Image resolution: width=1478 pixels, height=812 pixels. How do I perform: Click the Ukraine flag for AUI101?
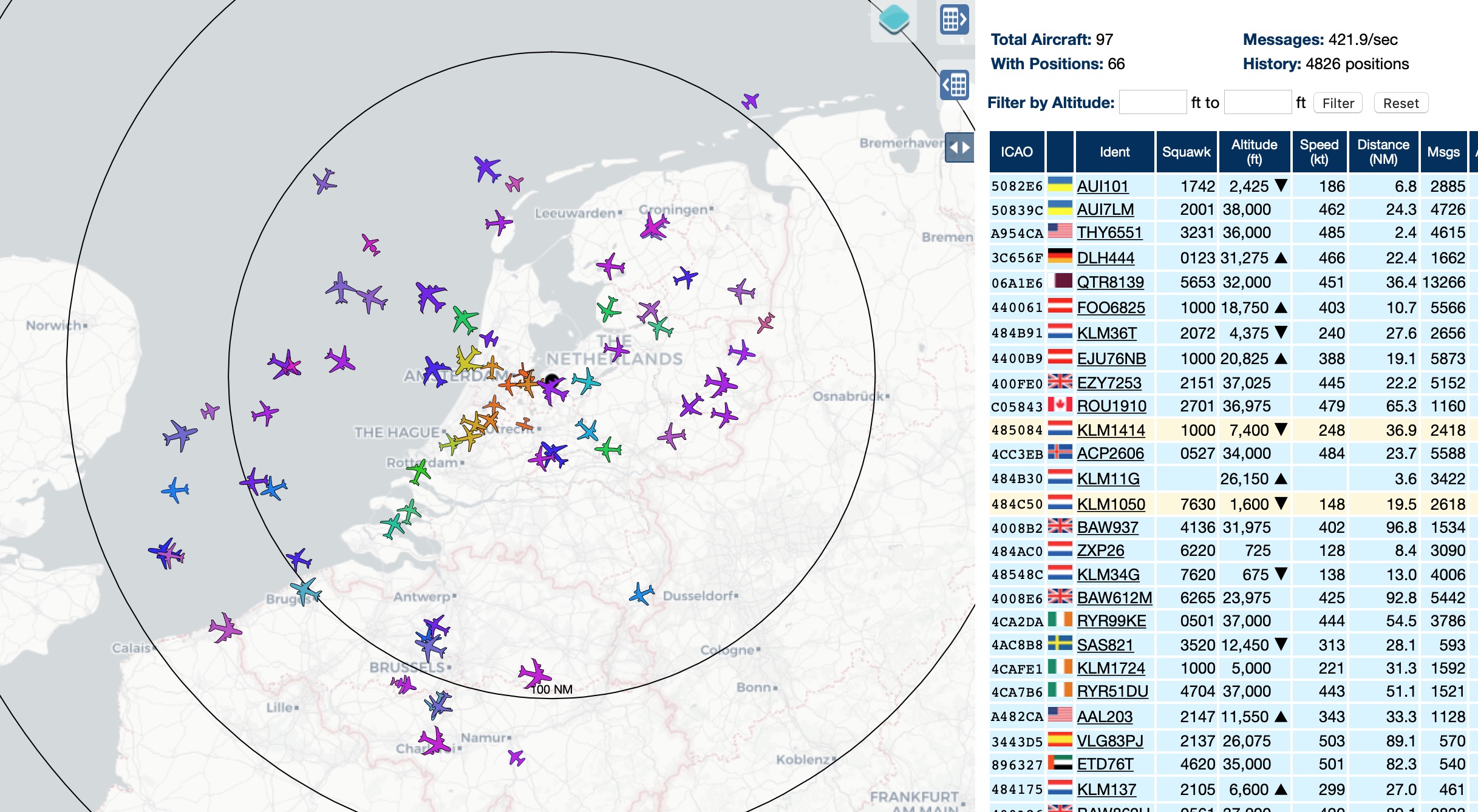click(x=1060, y=186)
